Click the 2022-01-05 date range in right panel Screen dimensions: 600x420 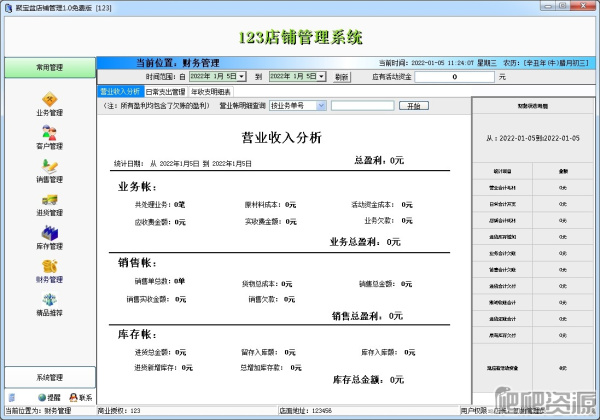click(x=533, y=138)
